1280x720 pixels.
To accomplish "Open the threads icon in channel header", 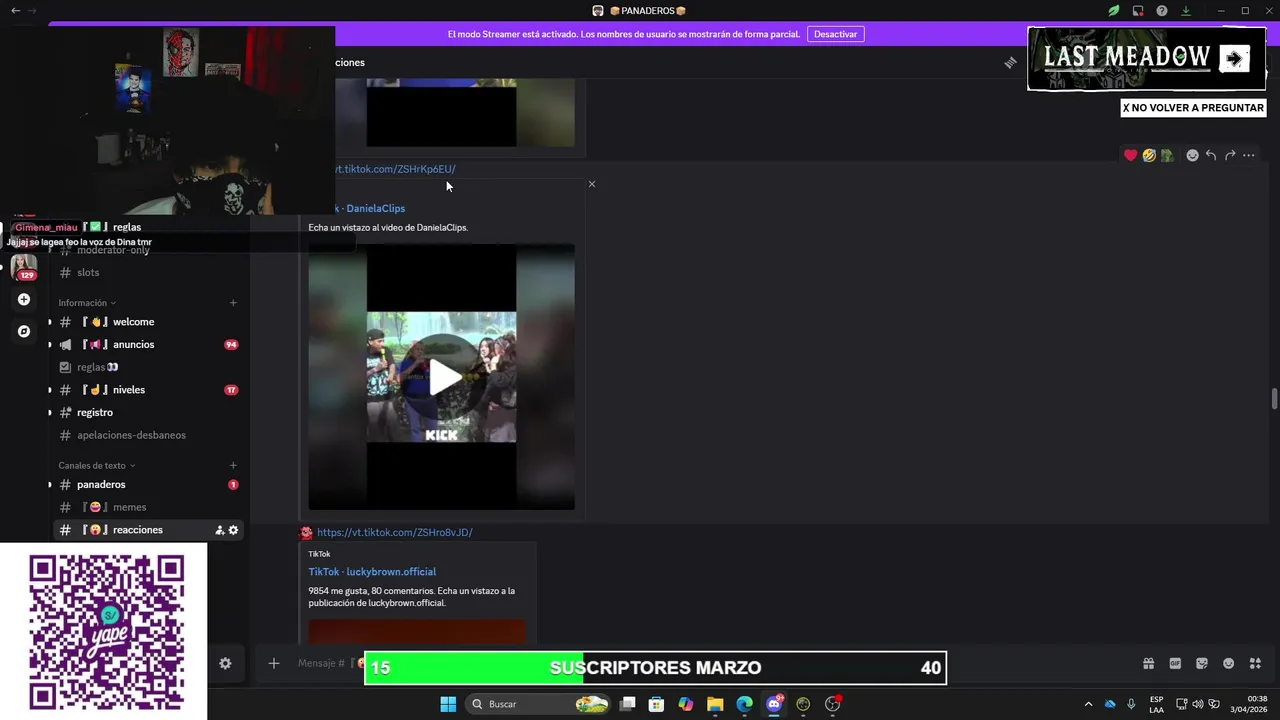I will pyautogui.click(x=1010, y=62).
